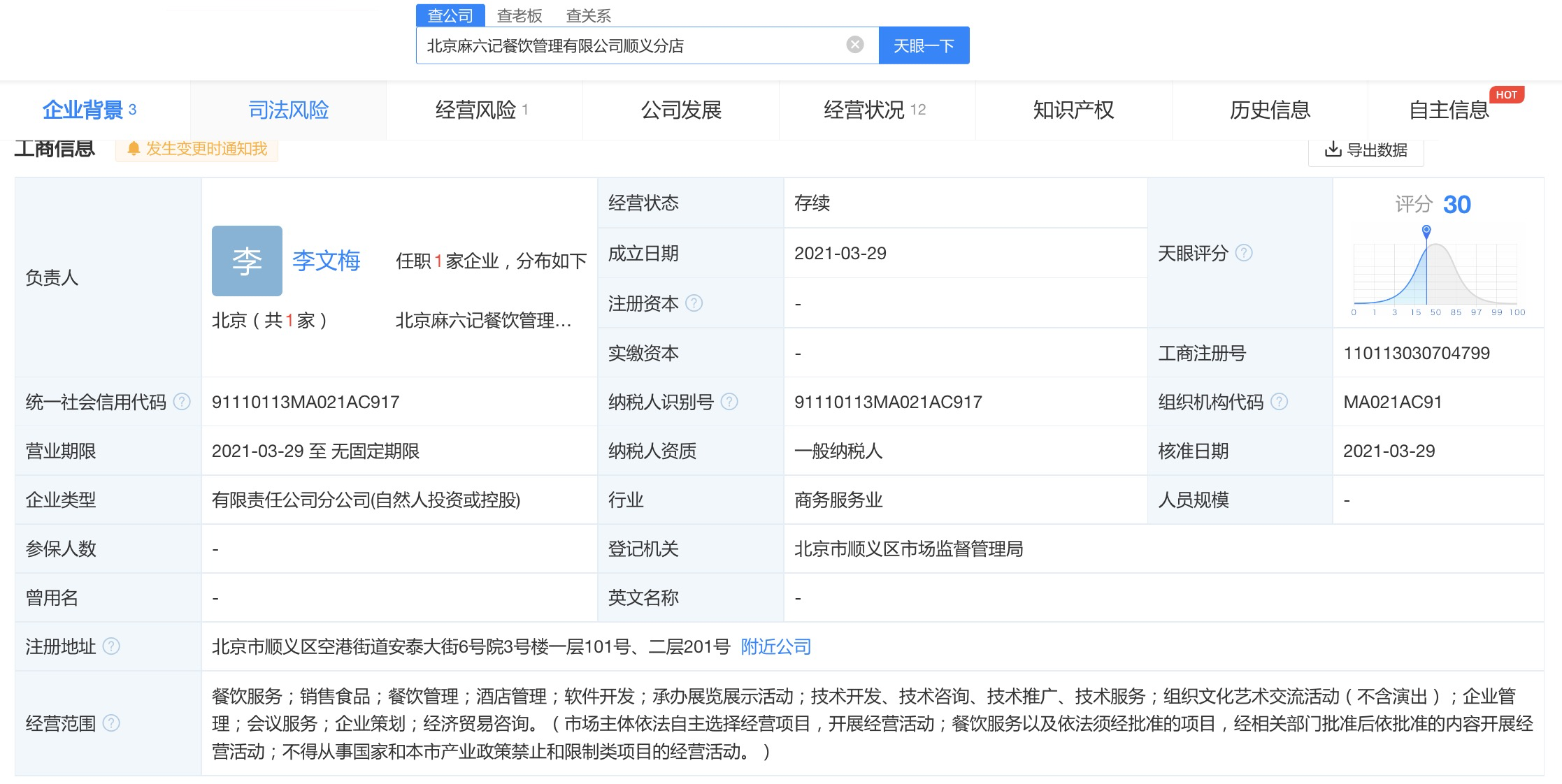Click the 天眼评分 question mark icon
This screenshot has width=1562, height=784.
point(1245,254)
